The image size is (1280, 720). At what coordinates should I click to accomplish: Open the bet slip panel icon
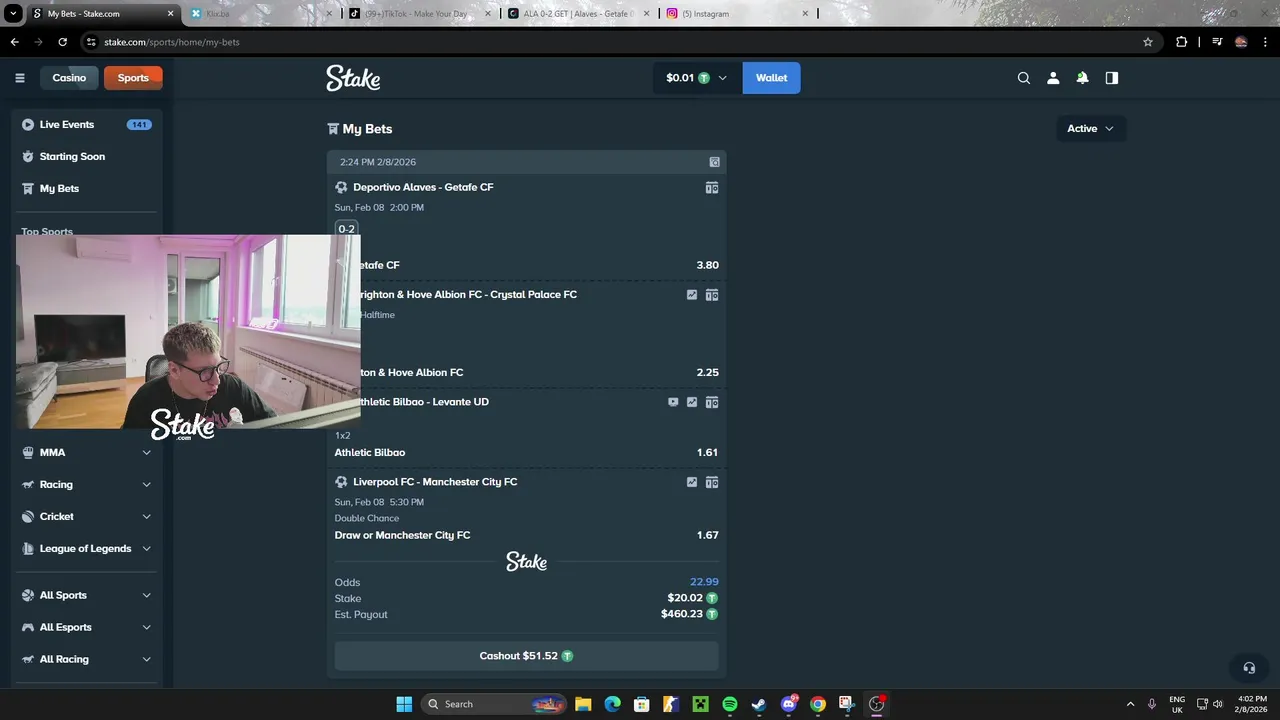coord(1111,78)
